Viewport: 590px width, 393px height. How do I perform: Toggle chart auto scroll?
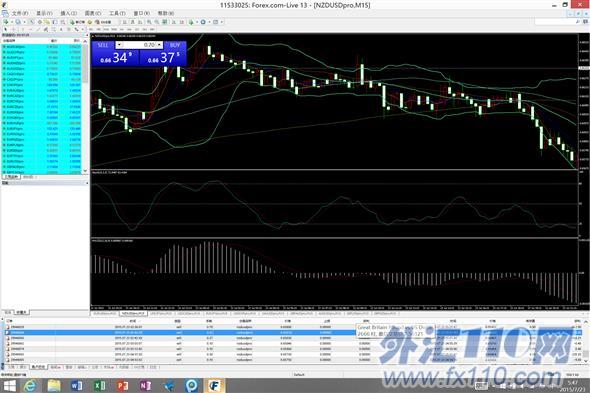coord(173,22)
